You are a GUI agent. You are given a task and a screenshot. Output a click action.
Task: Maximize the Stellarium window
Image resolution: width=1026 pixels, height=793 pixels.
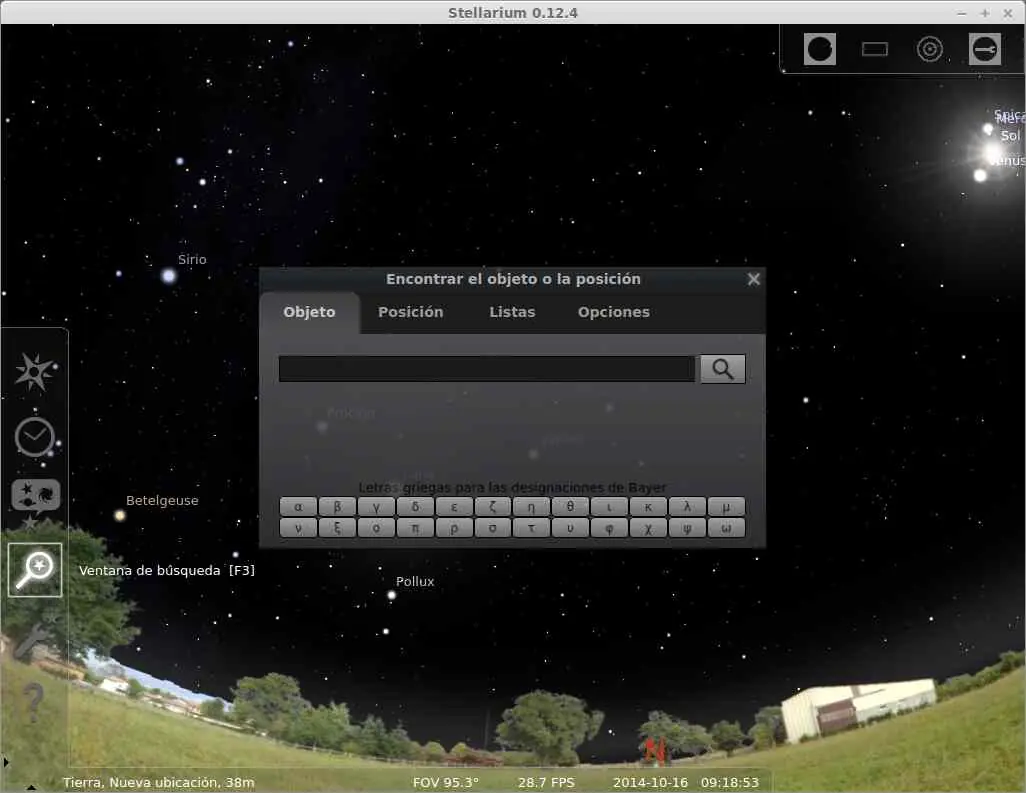(985, 13)
